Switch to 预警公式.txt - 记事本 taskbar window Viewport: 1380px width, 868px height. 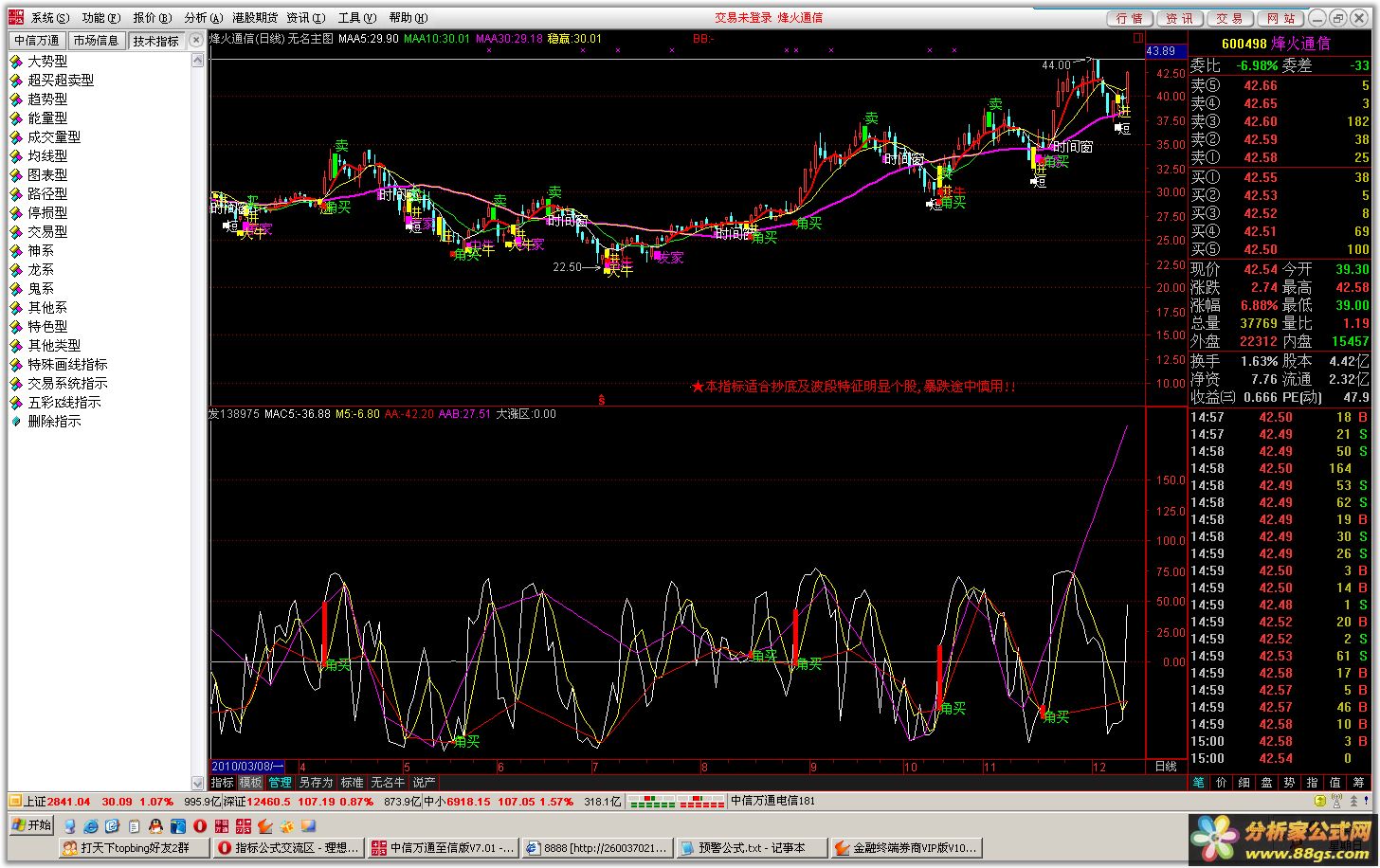[751, 848]
